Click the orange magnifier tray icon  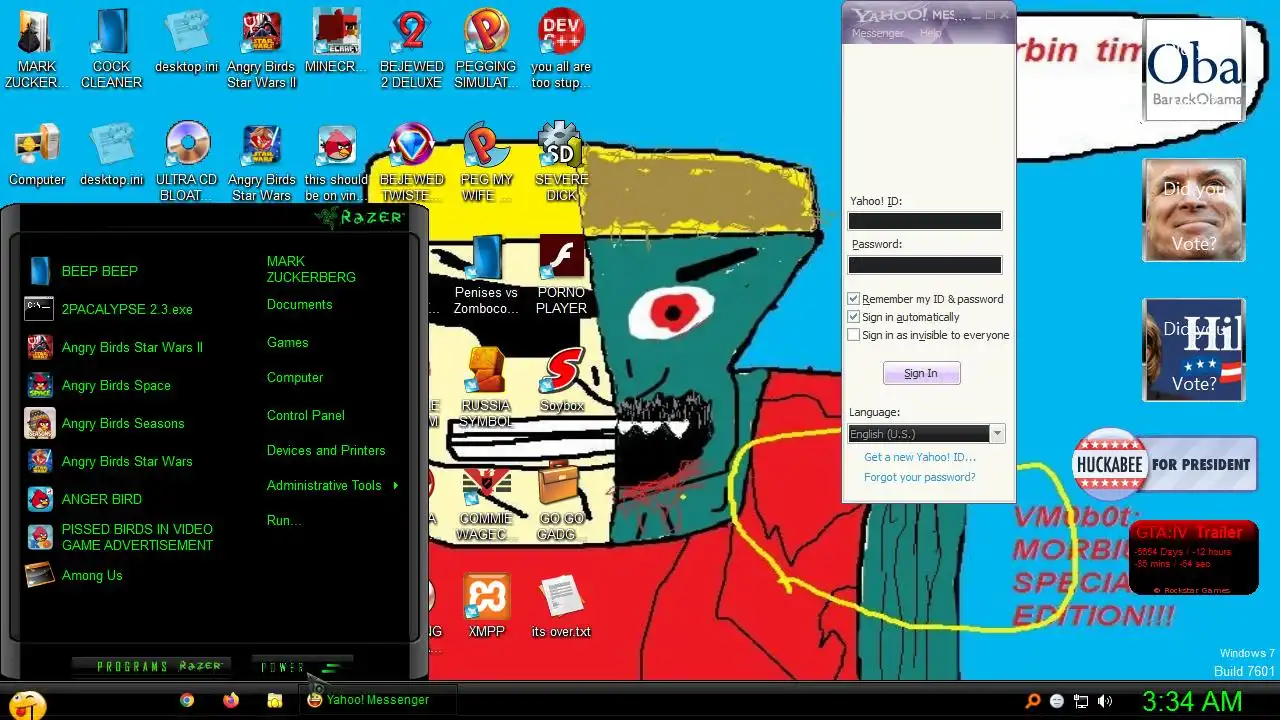1033,702
